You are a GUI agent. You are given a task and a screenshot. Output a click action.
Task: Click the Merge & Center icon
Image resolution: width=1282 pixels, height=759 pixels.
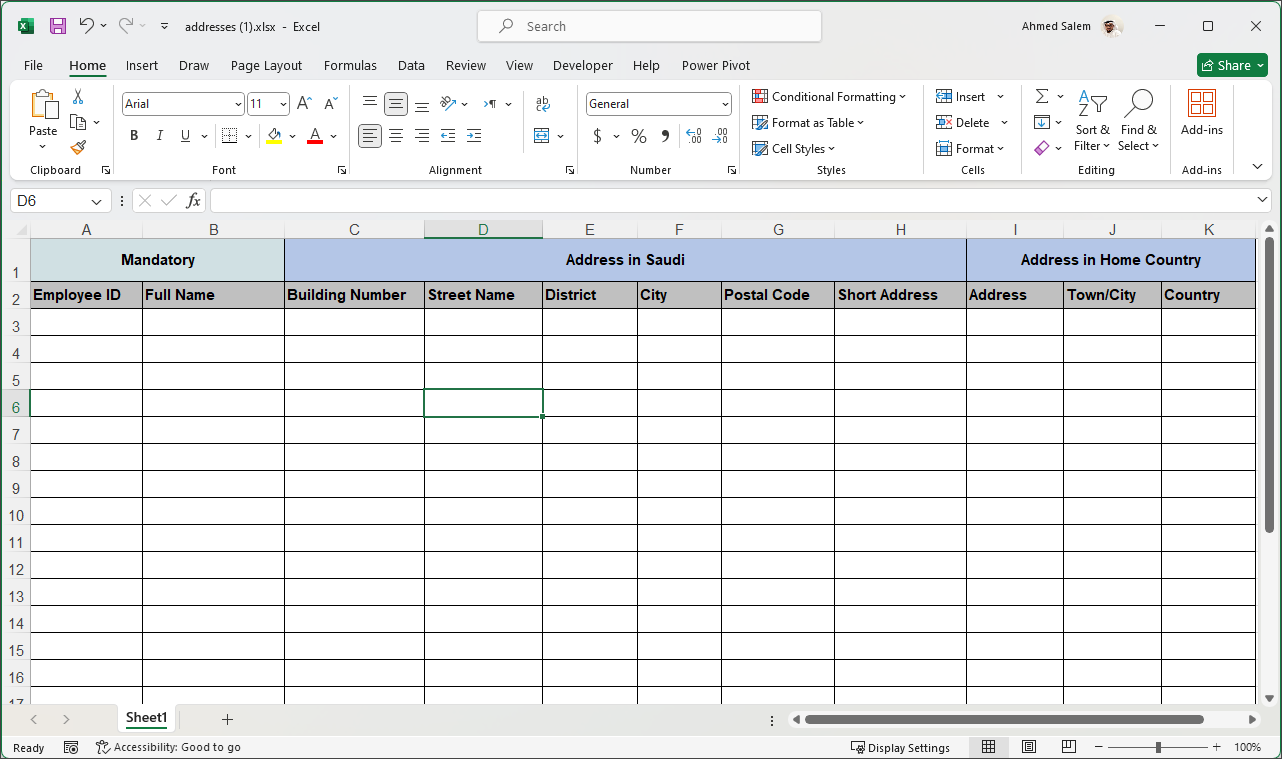pos(542,136)
